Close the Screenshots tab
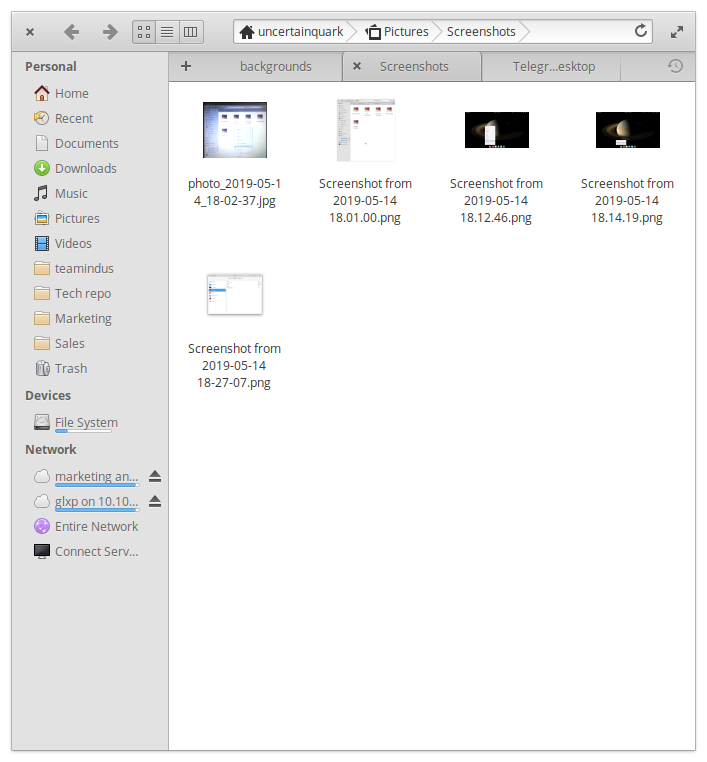The width and height of the screenshot is (707, 762). coord(357,66)
